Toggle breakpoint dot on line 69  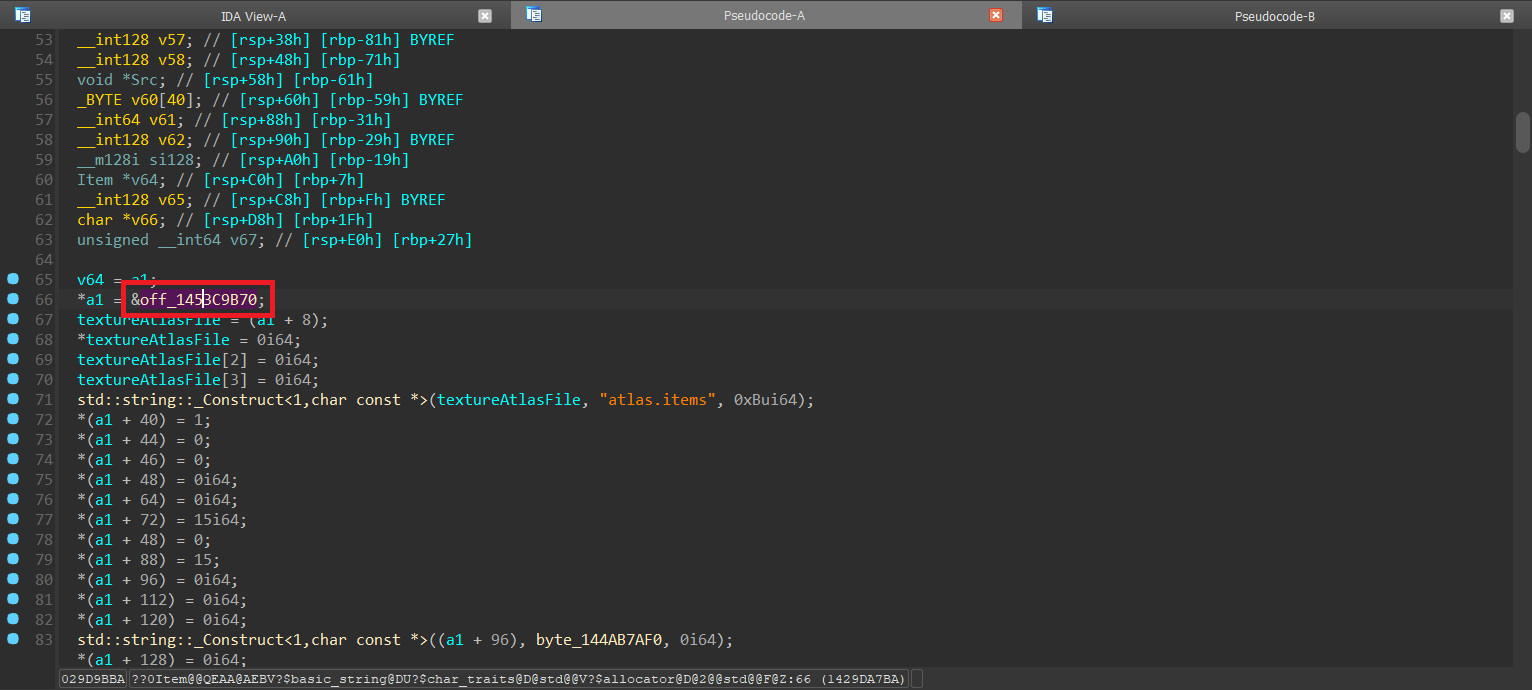13,359
